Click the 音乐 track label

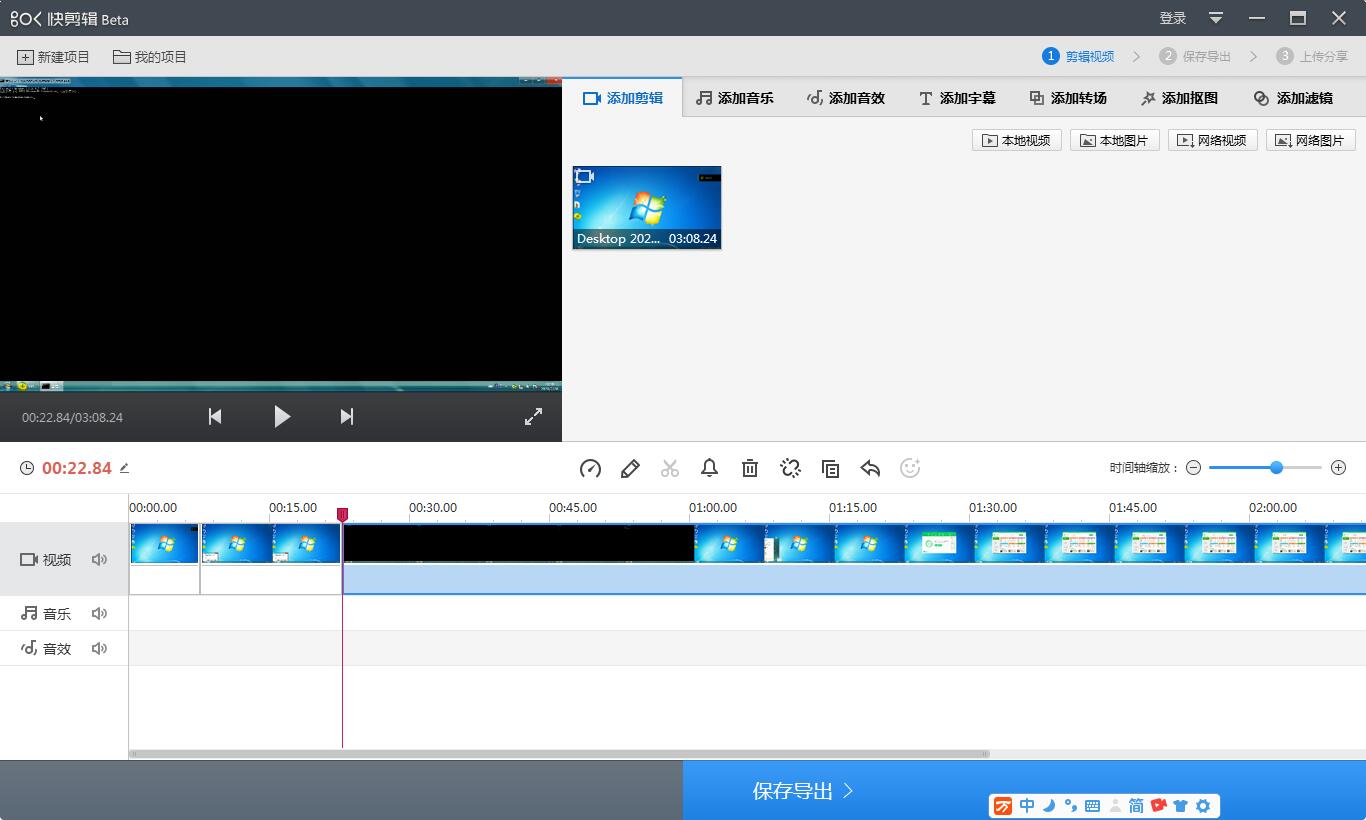46,614
